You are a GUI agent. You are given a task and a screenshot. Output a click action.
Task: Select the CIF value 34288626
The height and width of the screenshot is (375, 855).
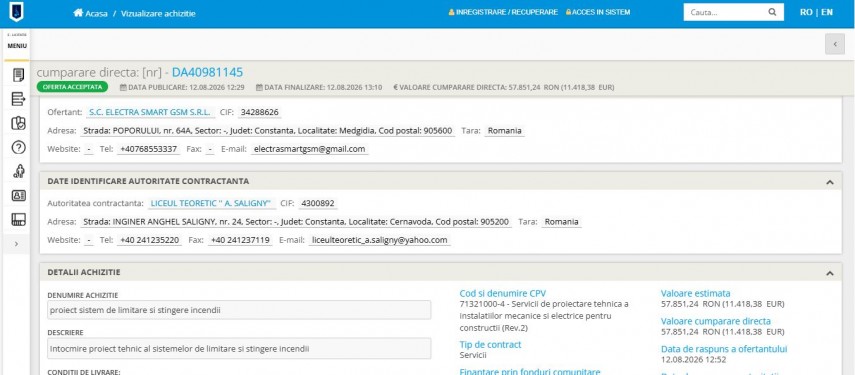click(260, 112)
